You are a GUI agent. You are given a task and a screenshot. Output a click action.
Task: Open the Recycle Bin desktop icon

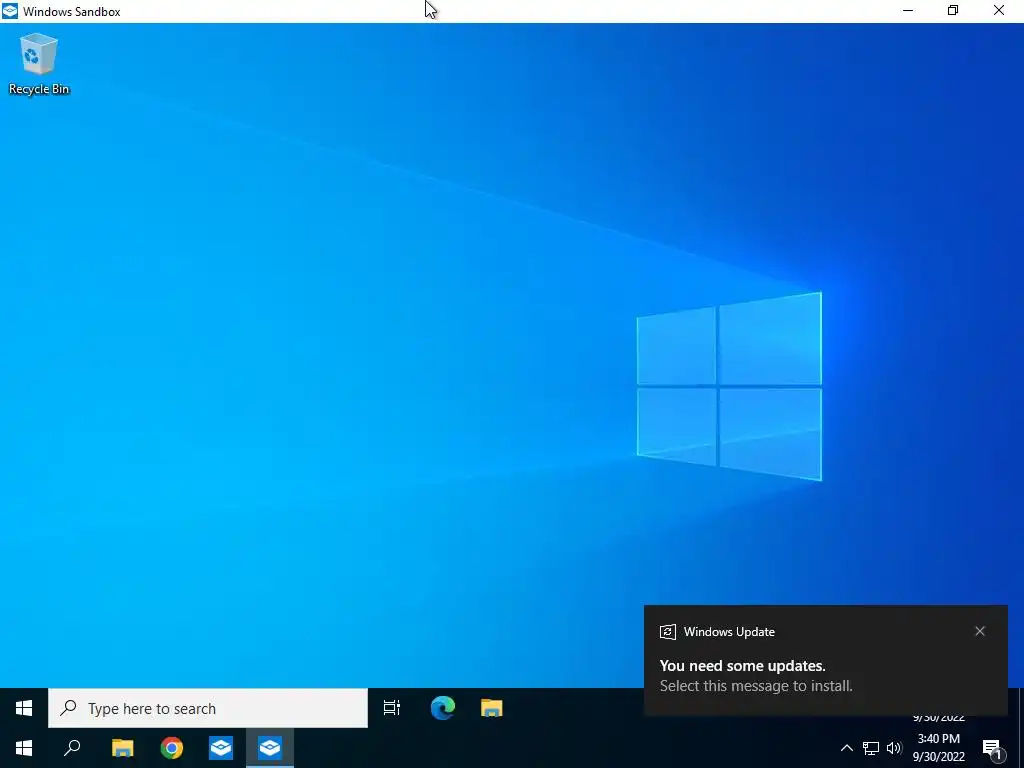click(x=39, y=64)
